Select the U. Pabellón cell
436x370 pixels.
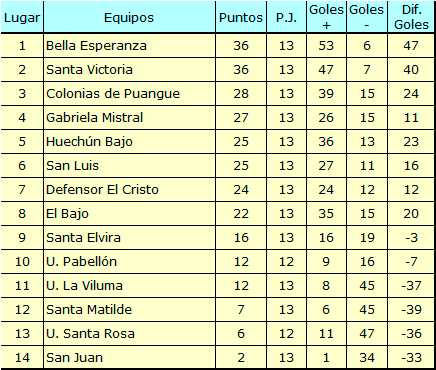pyautogui.click(x=129, y=262)
